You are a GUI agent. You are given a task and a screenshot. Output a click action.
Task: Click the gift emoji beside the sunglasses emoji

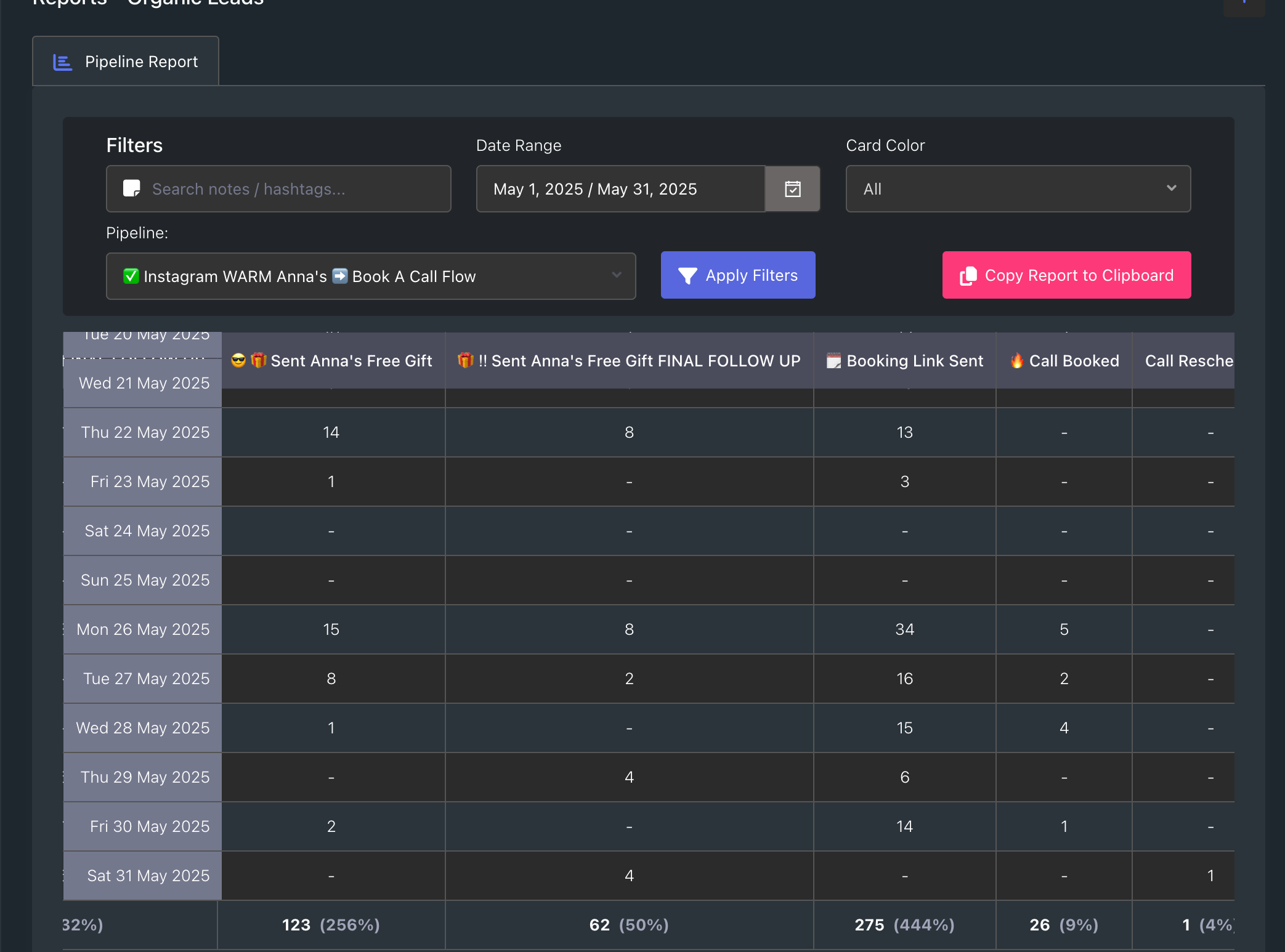(259, 360)
